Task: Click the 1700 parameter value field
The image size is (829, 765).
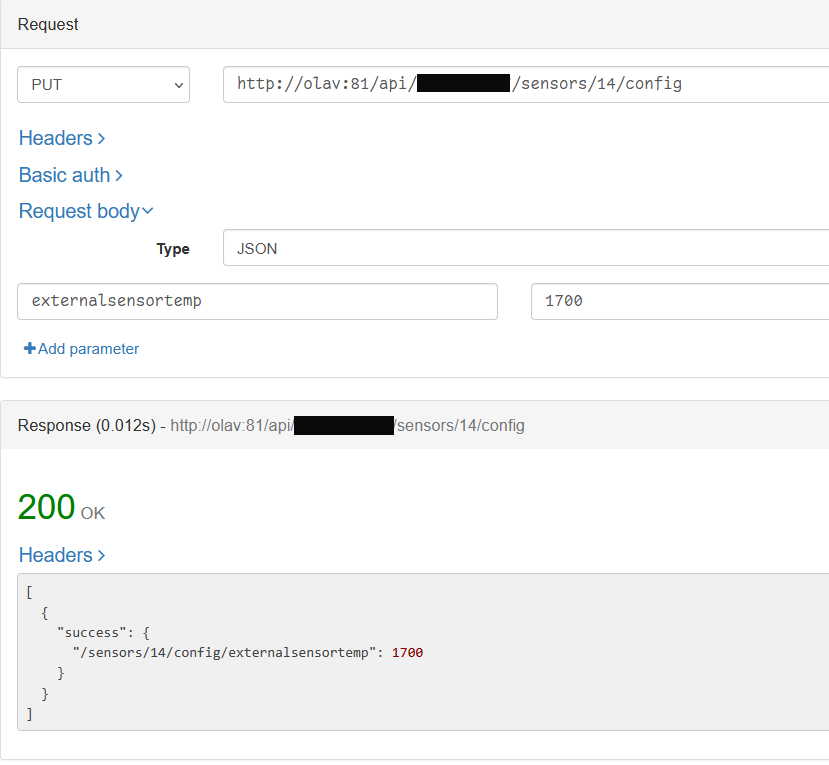Action: [x=680, y=301]
